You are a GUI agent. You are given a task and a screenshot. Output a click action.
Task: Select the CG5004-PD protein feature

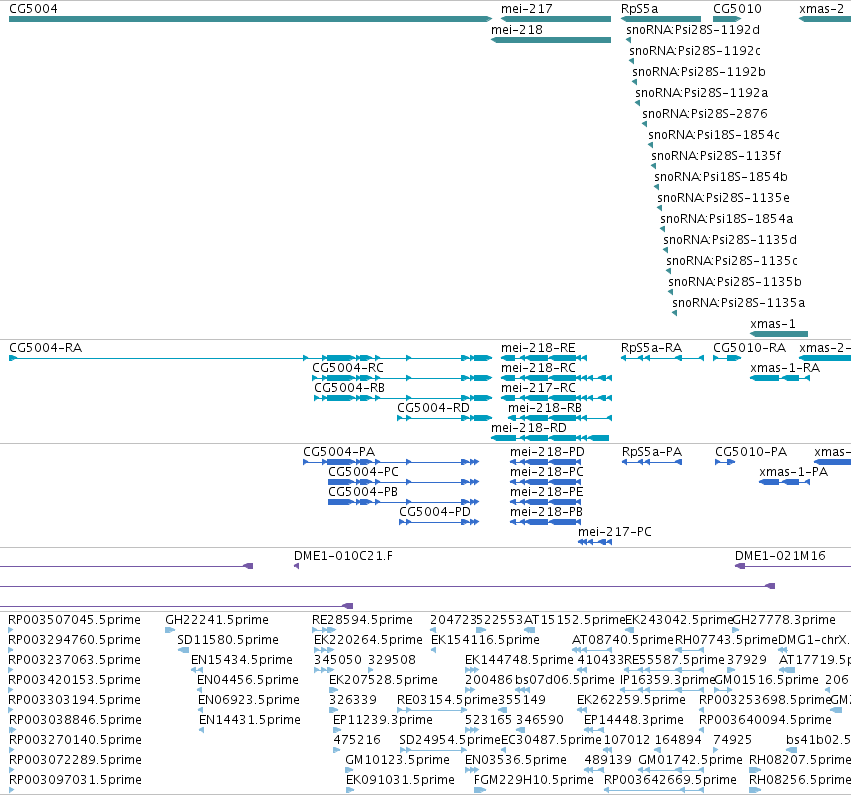tap(439, 522)
